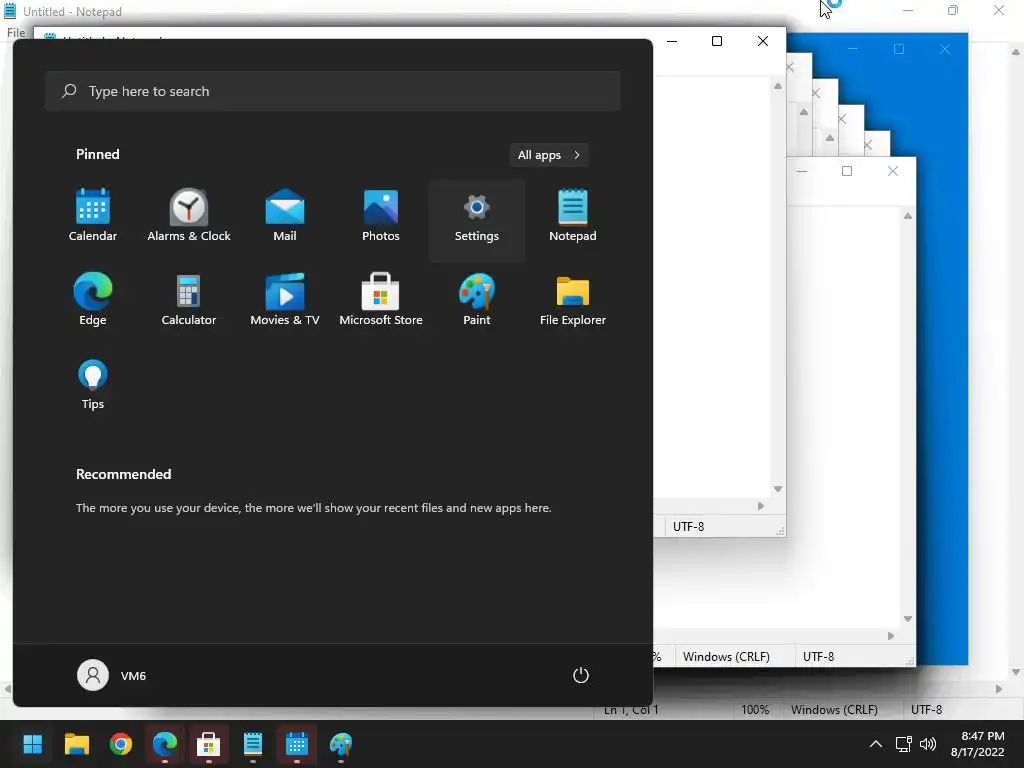Switch to Paint on the taskbar
Image resolution: width=1024 pixels, height=768 pixels.
pyautogui.click(x=340, y=744)
